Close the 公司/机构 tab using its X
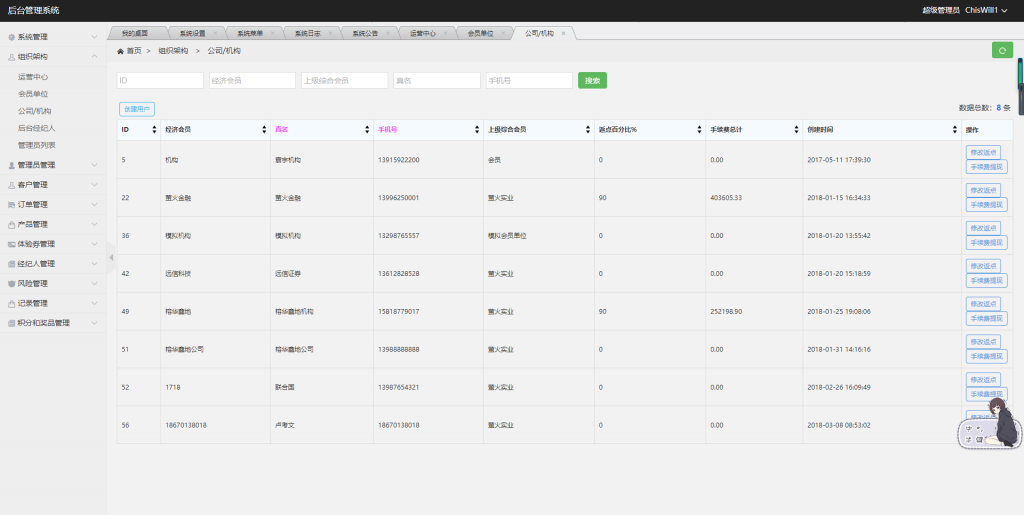The image size is (1024, 515). tap(563, 33)
